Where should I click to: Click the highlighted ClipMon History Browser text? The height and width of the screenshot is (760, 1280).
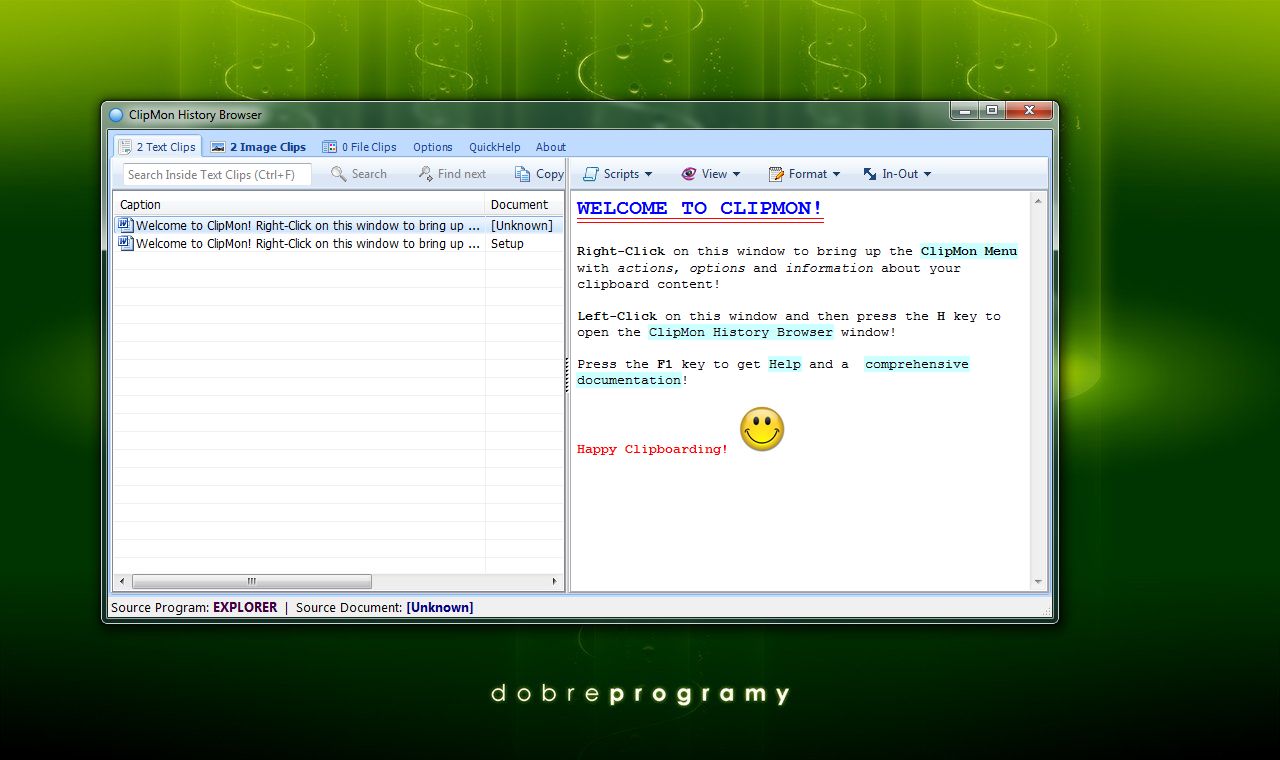(x=741, y=332)
